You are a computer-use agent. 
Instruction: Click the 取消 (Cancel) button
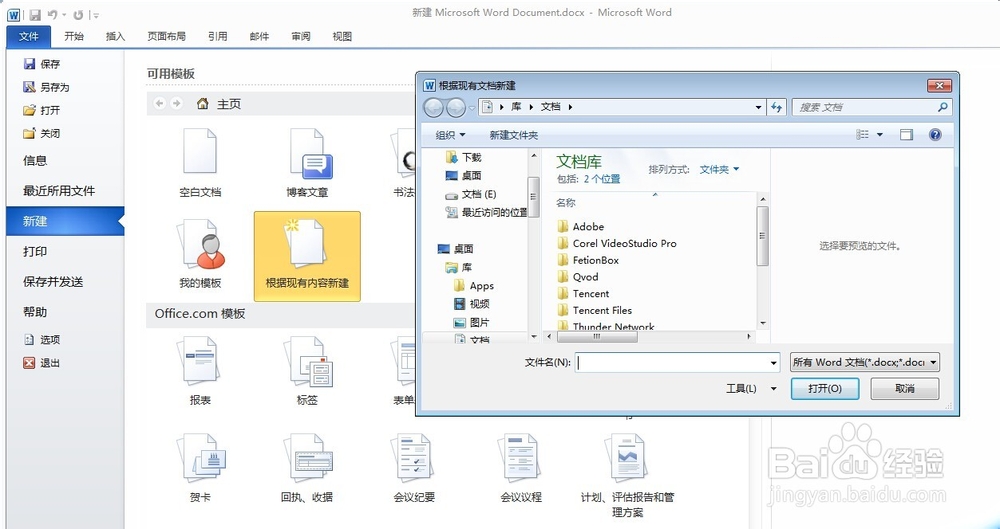tap(904, 388)
